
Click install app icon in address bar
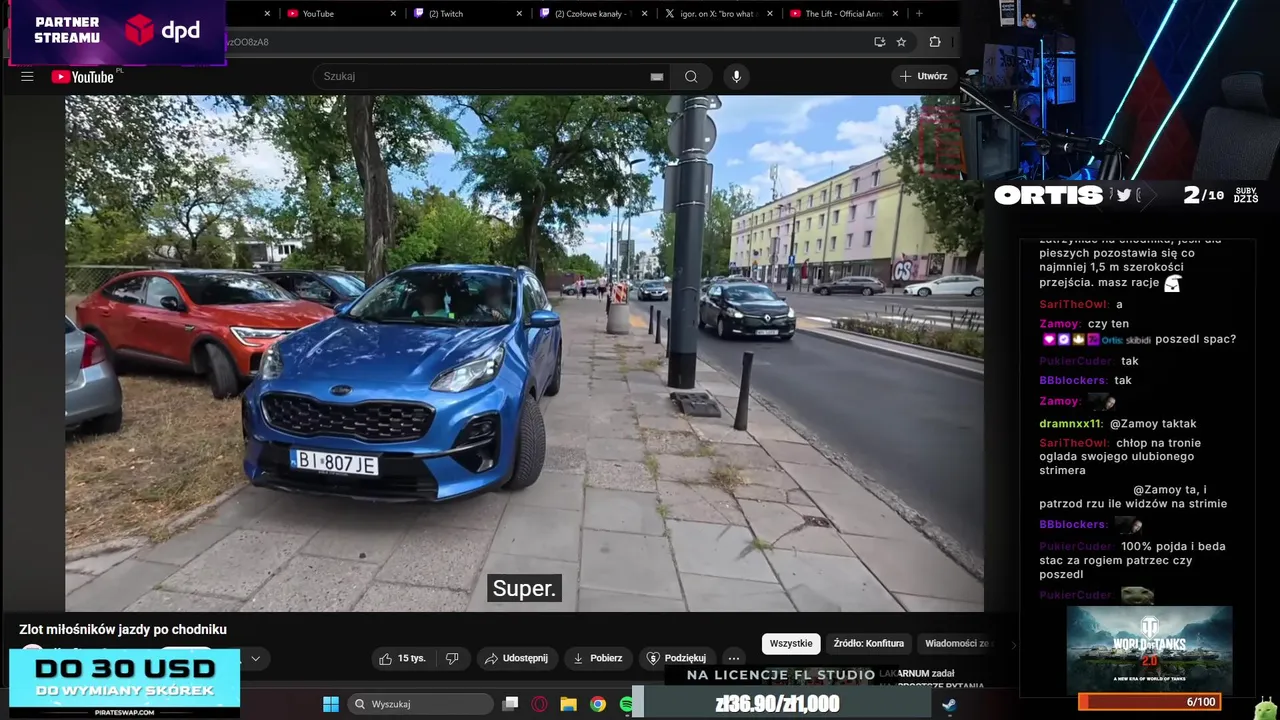(x=879, y=42)
